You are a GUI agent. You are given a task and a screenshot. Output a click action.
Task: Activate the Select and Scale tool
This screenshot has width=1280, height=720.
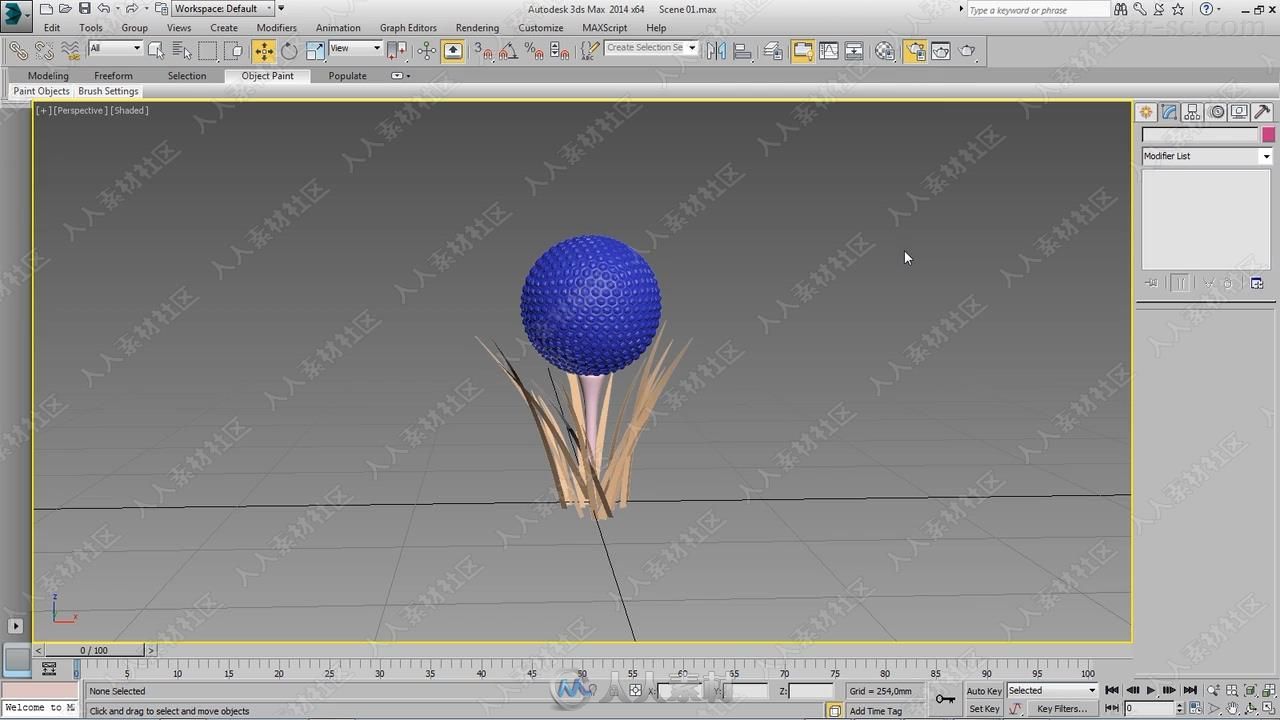pyautogui.click(x=315, y=50)
